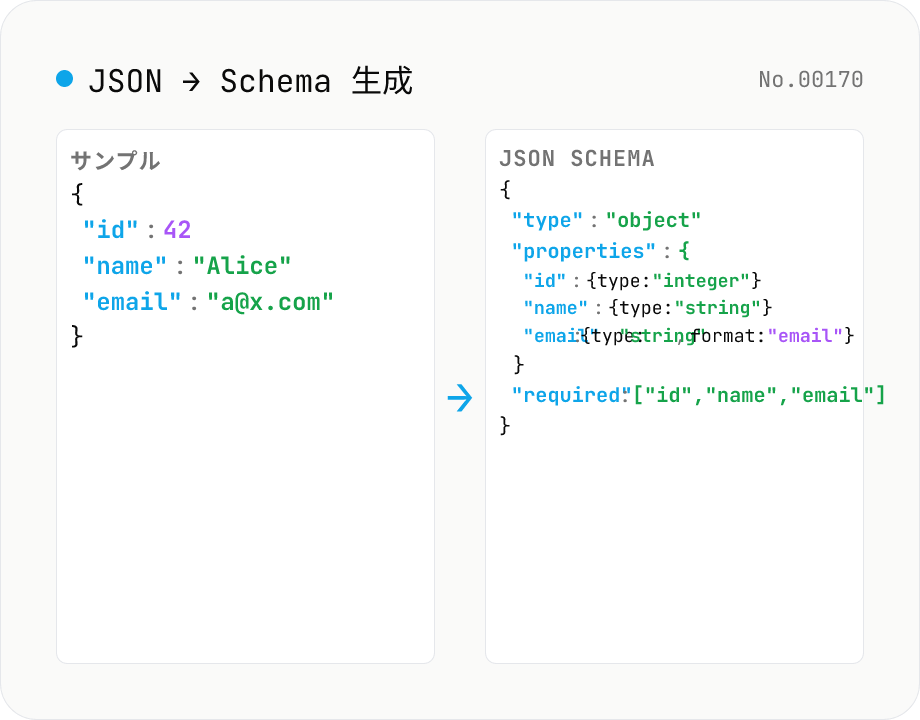Viewport: 920px width, 720px height.
Task: Click the purple "email" format value
Action: (805, 336)
